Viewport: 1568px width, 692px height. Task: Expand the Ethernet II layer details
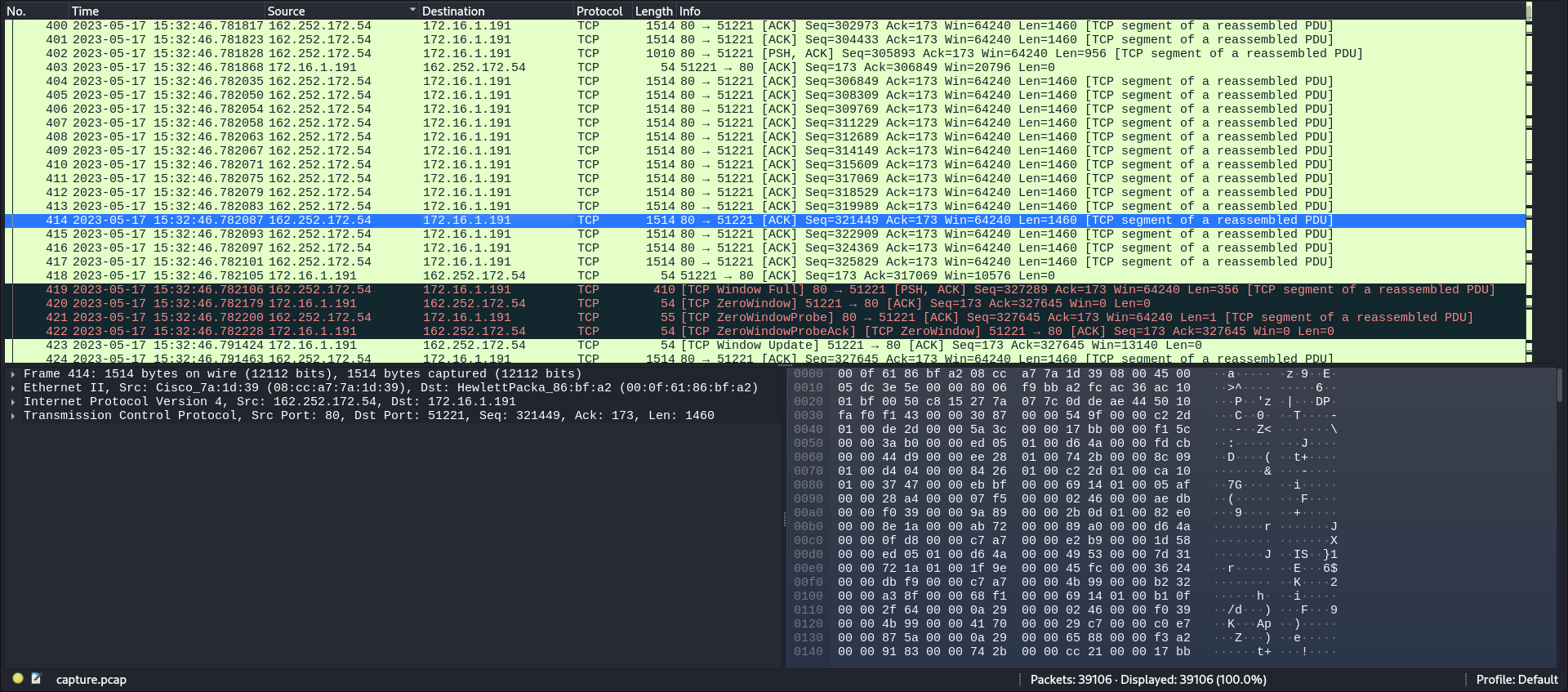tap(13, 387)
